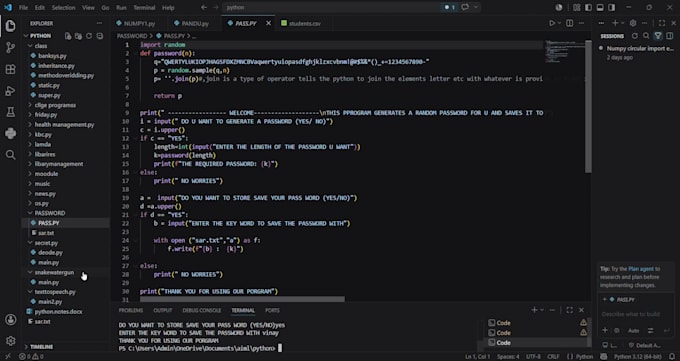
Task: Open the new terminal dropdown arrow
Action: coord(542,310)
